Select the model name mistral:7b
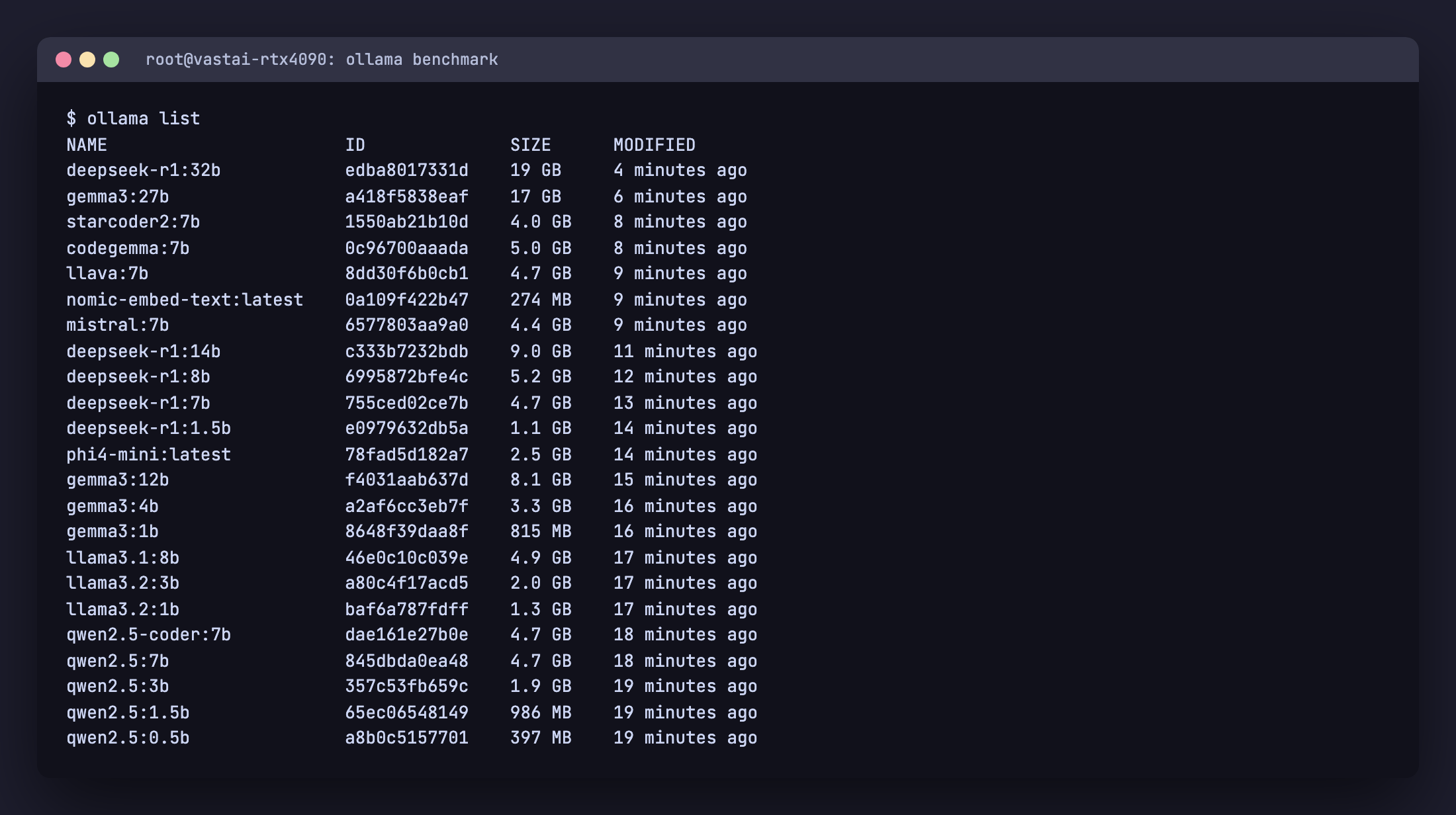This screenshot has height=815, width=1456. (118, 325)
